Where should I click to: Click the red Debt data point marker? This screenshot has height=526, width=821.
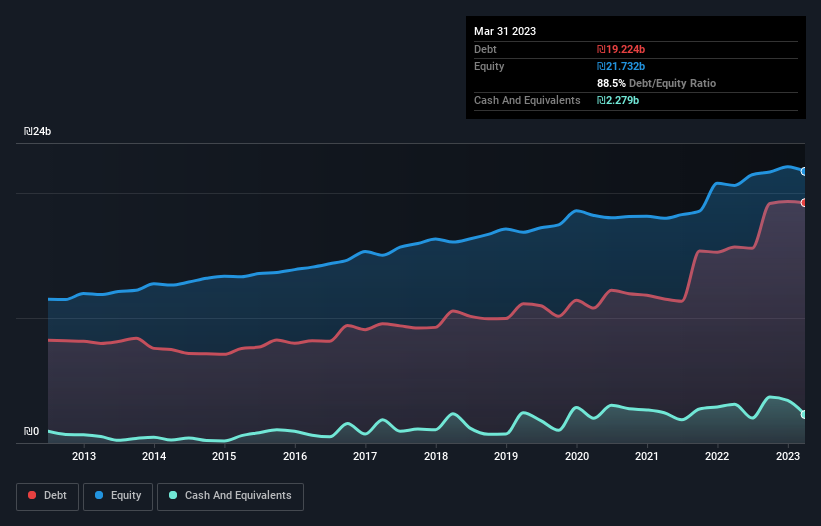(804, 203)
